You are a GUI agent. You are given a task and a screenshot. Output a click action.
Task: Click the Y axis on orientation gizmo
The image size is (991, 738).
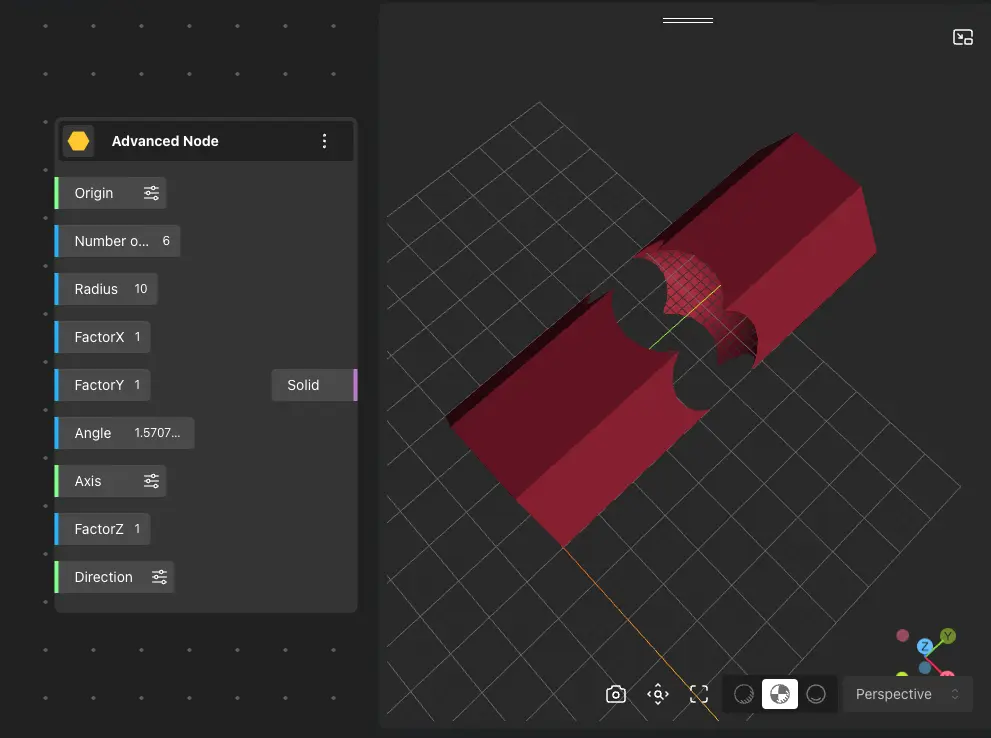[948, 636]
